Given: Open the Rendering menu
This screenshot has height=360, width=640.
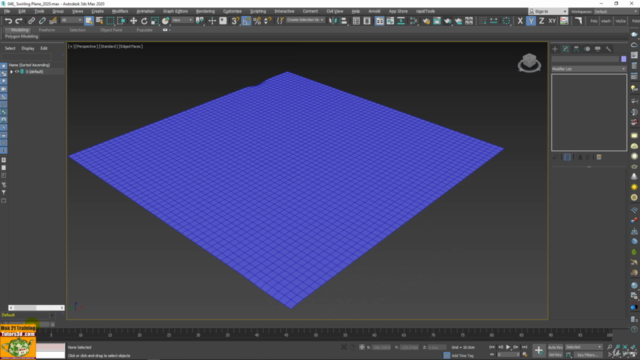Looking at the screenshot, I should pos(205,11).
